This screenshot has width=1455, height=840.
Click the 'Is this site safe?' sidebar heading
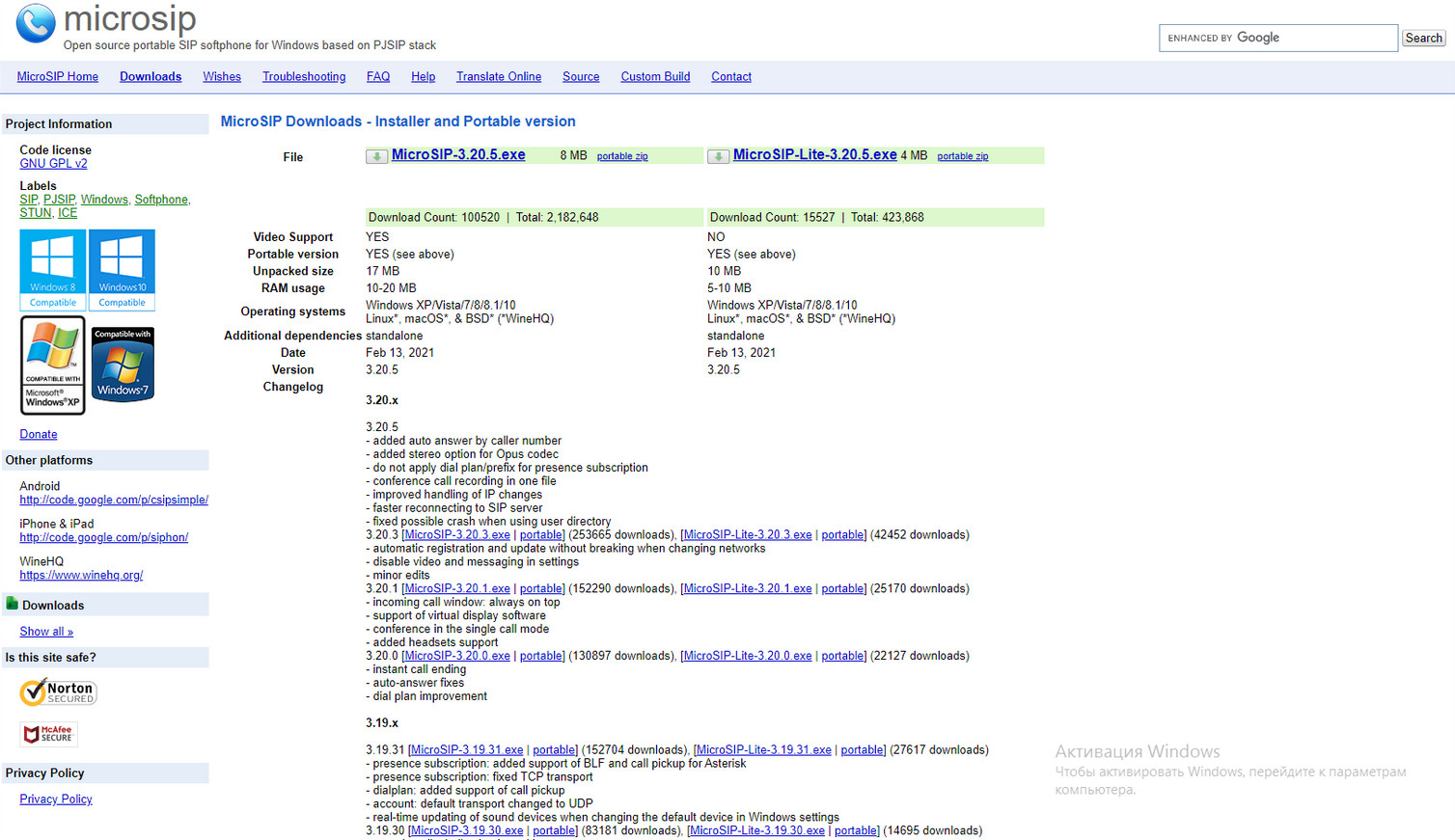pos(51,658)
